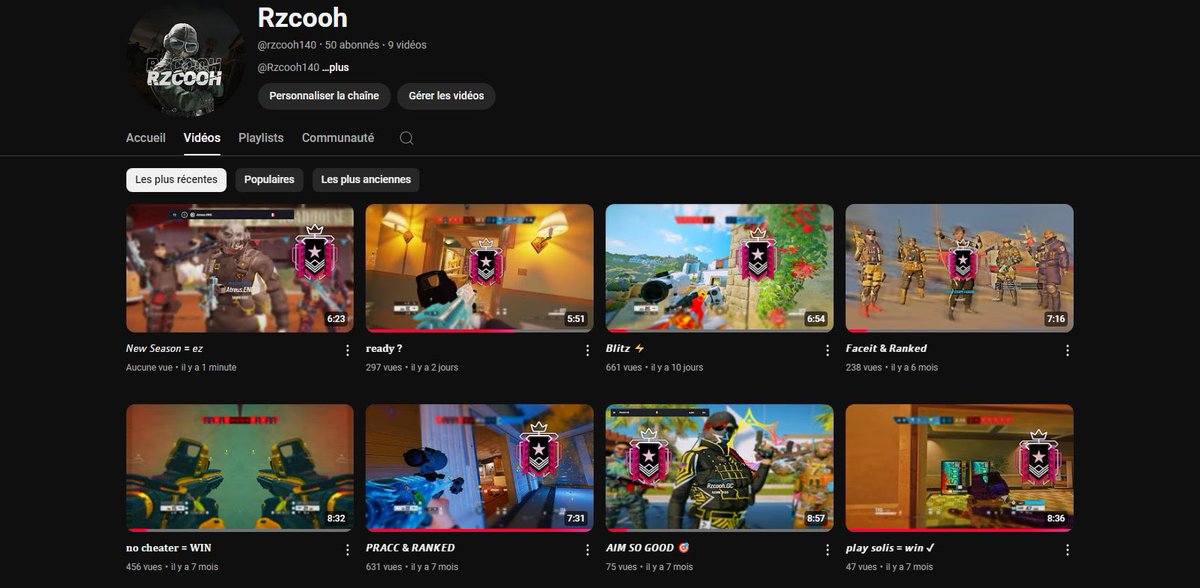
Task: Open the Communauté tab
Action: point(338,138)
